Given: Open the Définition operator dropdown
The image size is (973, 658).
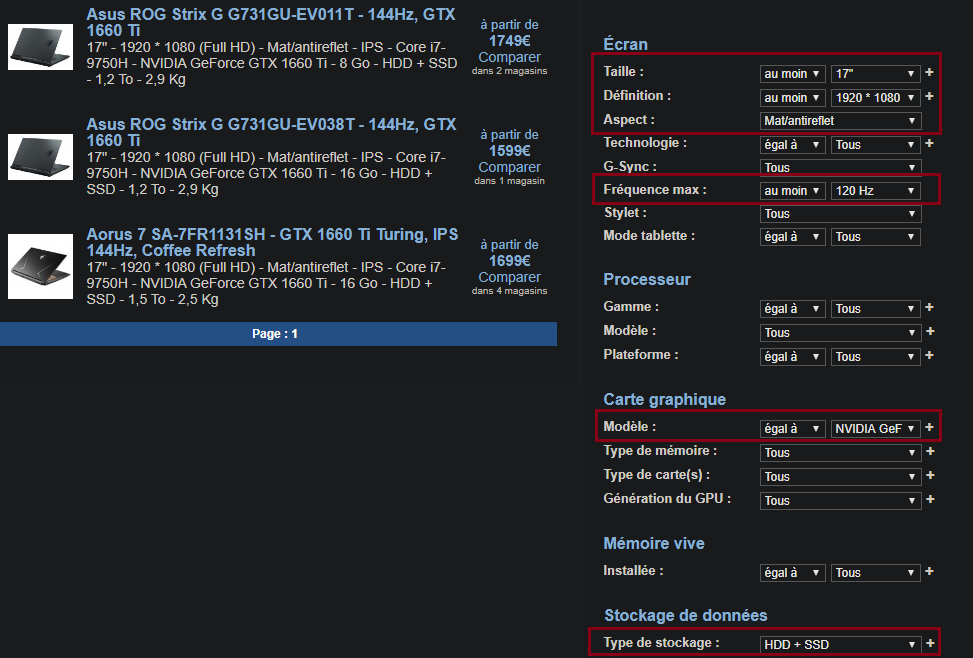Looking at the screenshot, I should 792,98.
